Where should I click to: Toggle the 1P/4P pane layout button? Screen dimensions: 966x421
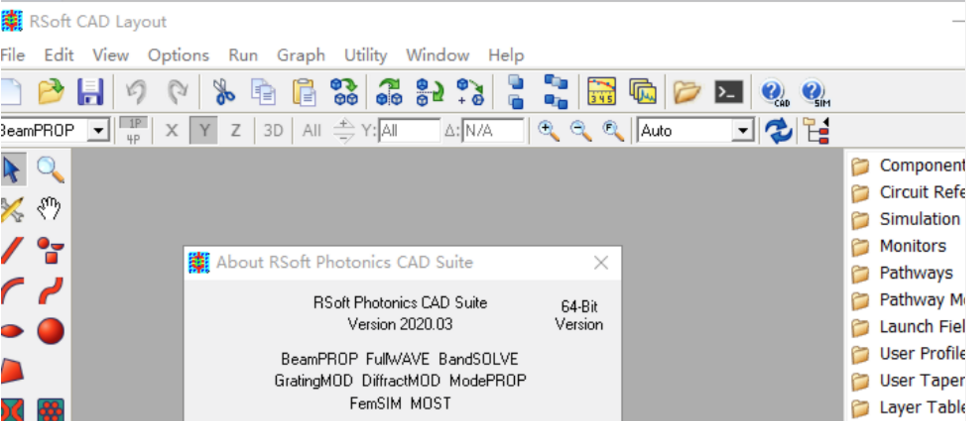tap(134, 131)
